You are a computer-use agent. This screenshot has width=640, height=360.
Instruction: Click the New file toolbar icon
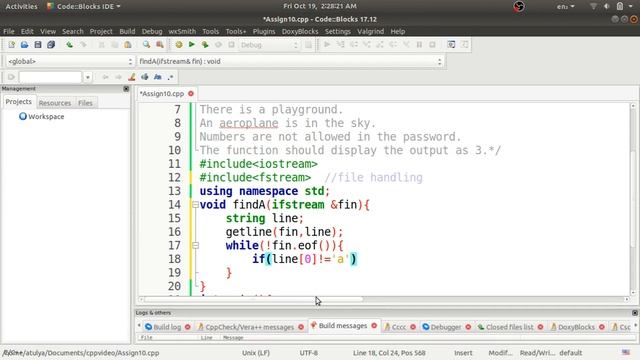11,44
